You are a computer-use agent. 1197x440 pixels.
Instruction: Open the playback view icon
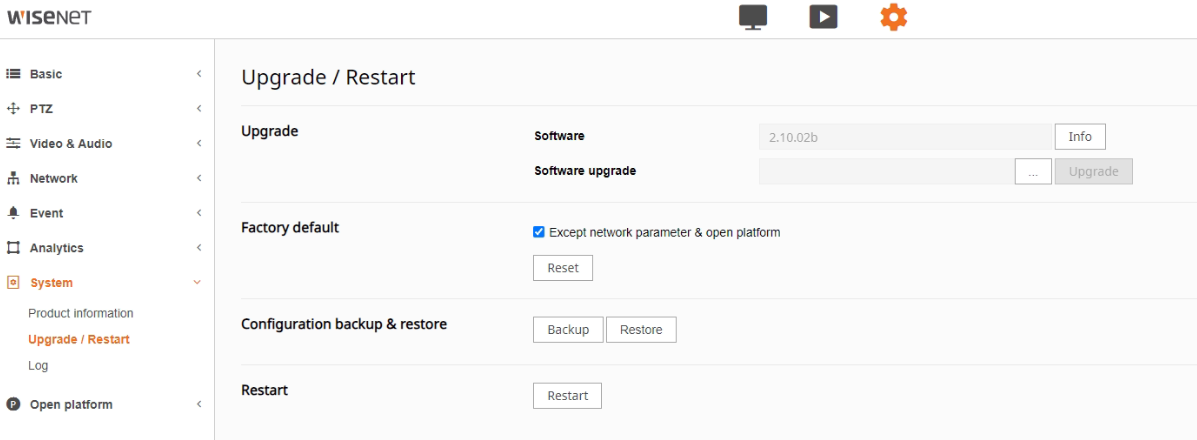click(823, 17)
